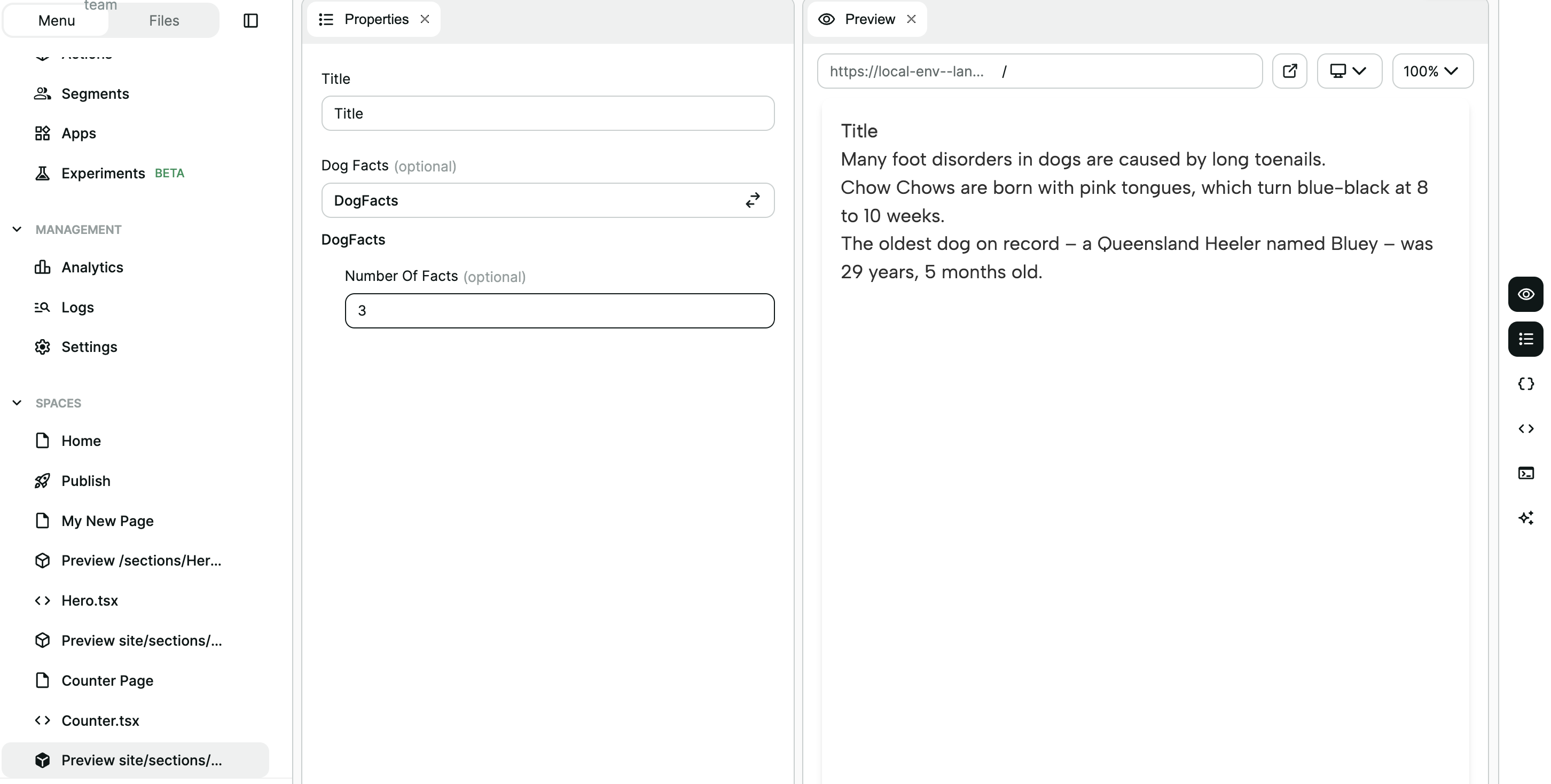The image size is (1551, 784).
Task: Click the Number Of Facts input field
Action: point(559,311)
